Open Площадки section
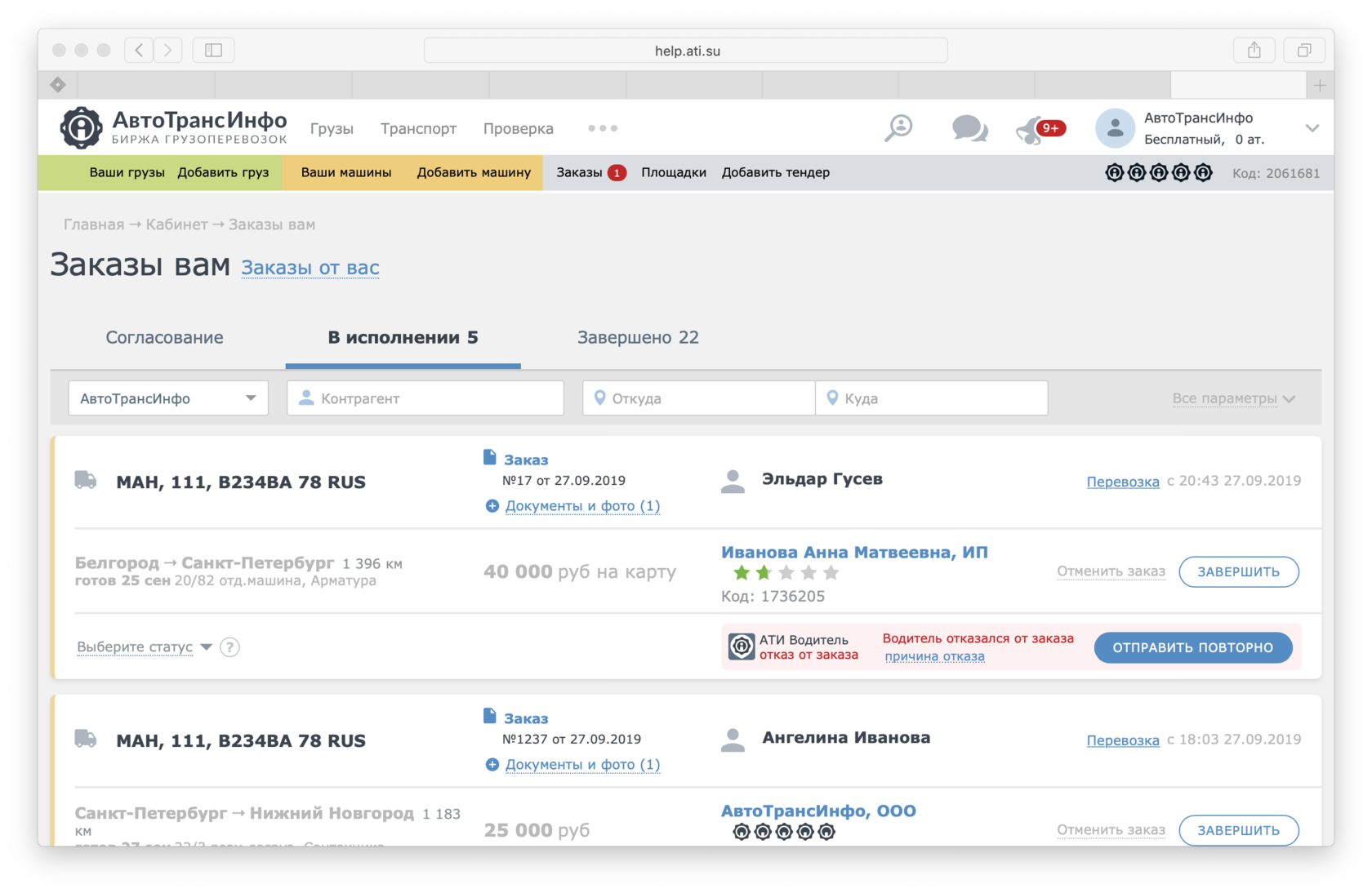1372x893 pixels. 674,172
